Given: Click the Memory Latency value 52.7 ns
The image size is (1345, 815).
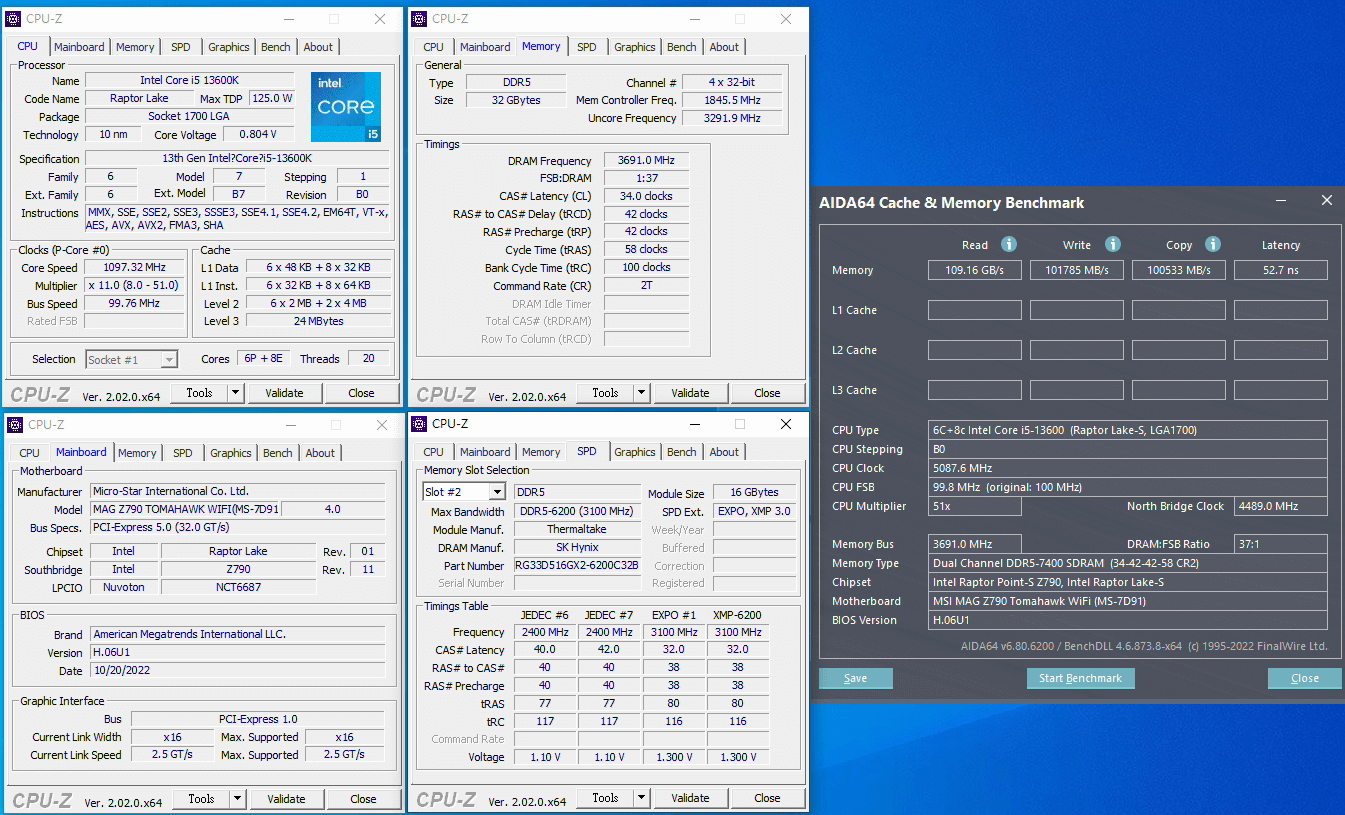Looking at the screenshot, I should point(1281,270).
